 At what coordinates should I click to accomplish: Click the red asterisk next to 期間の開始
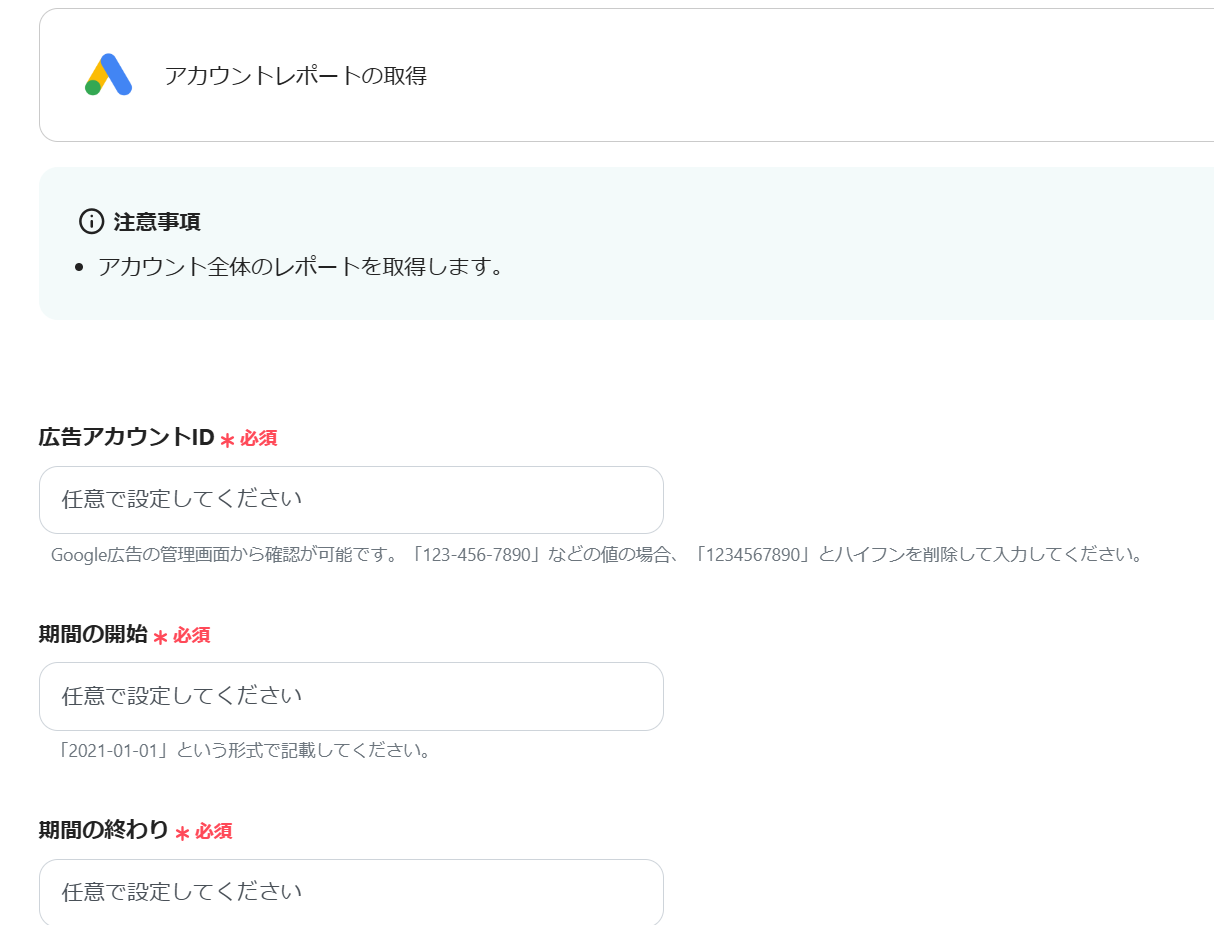[x=160, y=637]
